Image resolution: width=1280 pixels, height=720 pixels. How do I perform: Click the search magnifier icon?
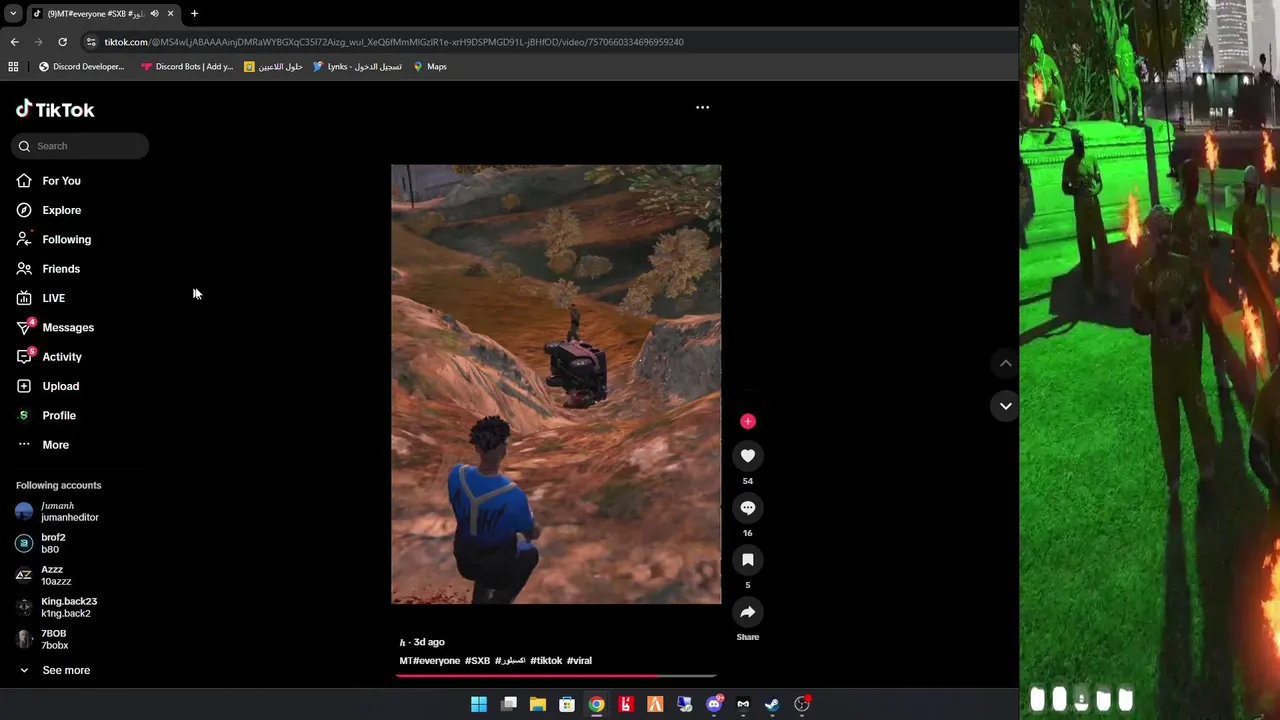pos(24,146)
